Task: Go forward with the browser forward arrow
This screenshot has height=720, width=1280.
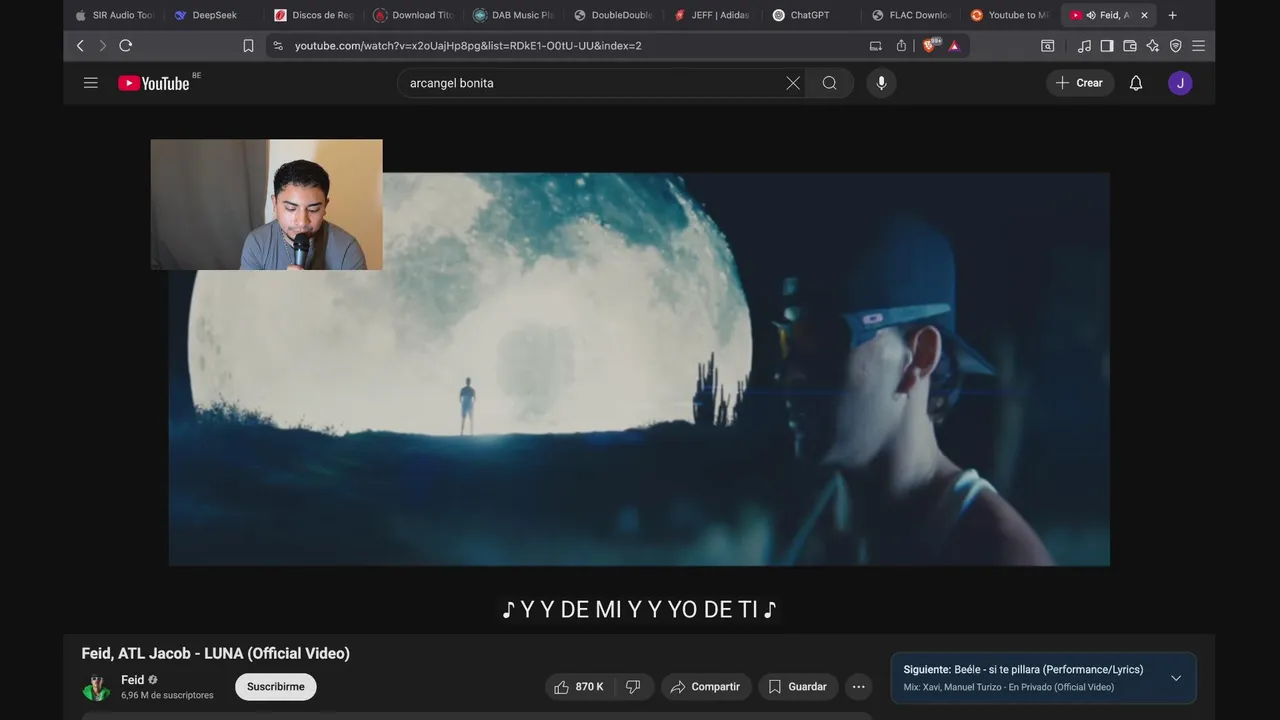Action: (x=102, y=45)
